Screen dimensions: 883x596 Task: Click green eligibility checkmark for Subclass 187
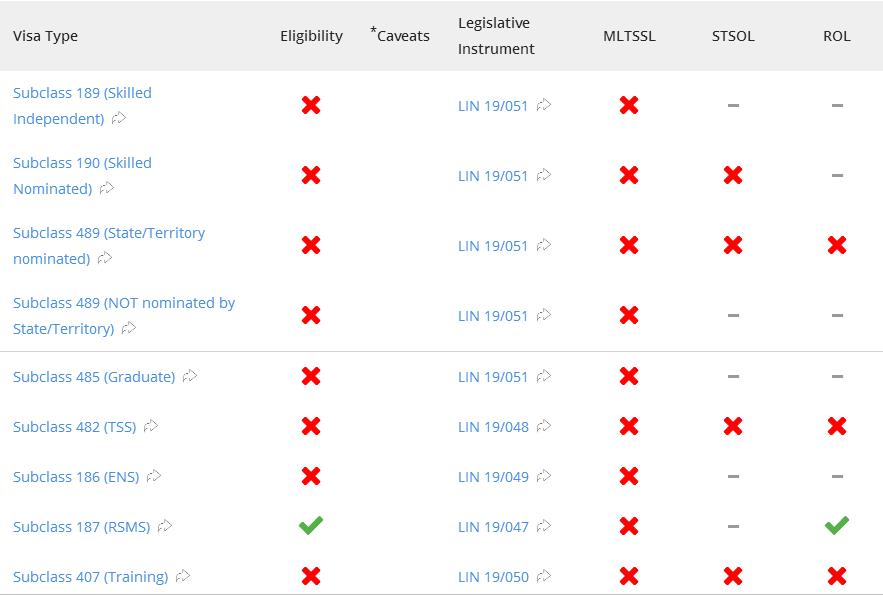311,525
